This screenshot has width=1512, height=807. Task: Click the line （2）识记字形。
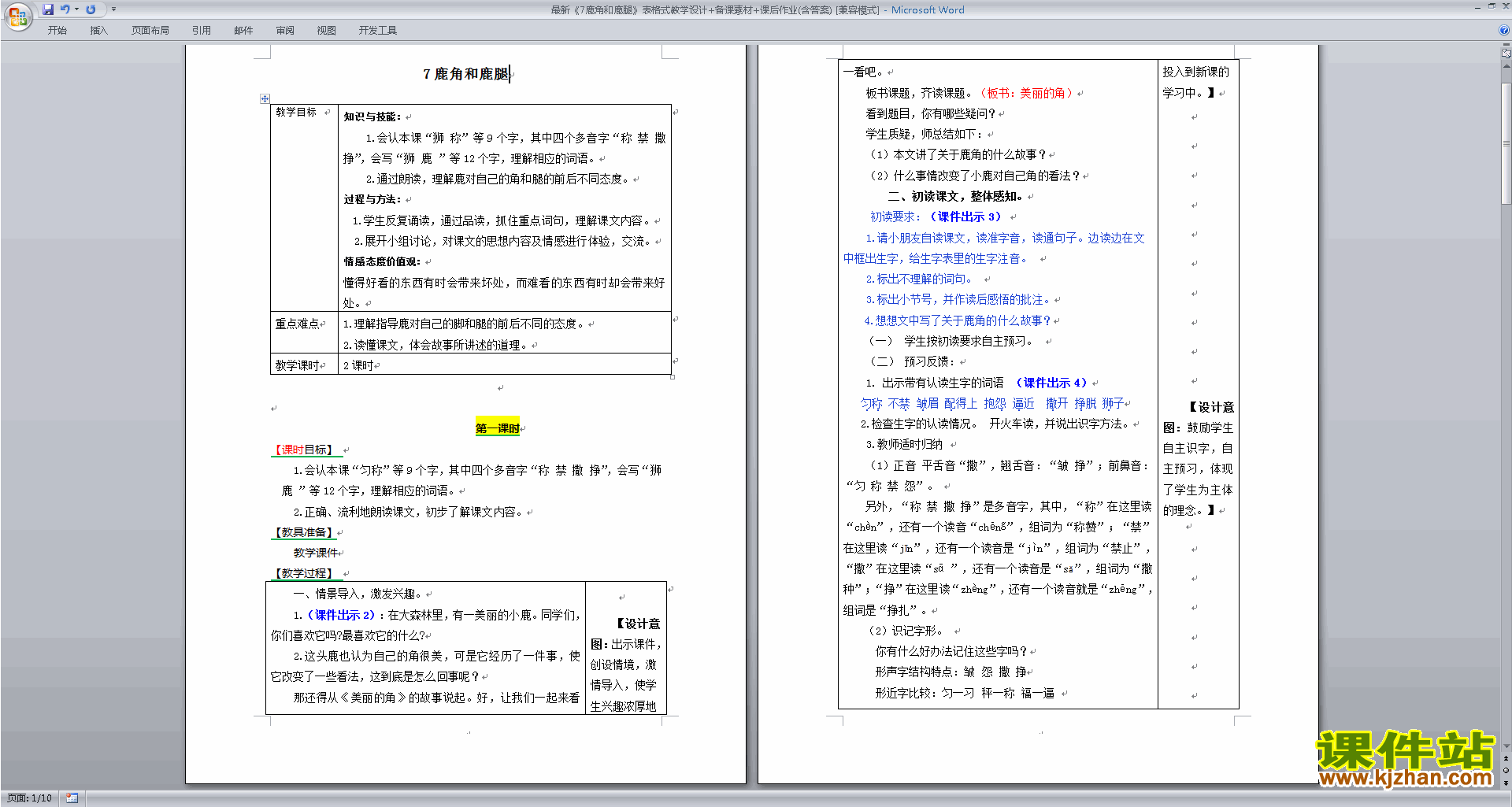pyautogui.click(x=906, y=631)
